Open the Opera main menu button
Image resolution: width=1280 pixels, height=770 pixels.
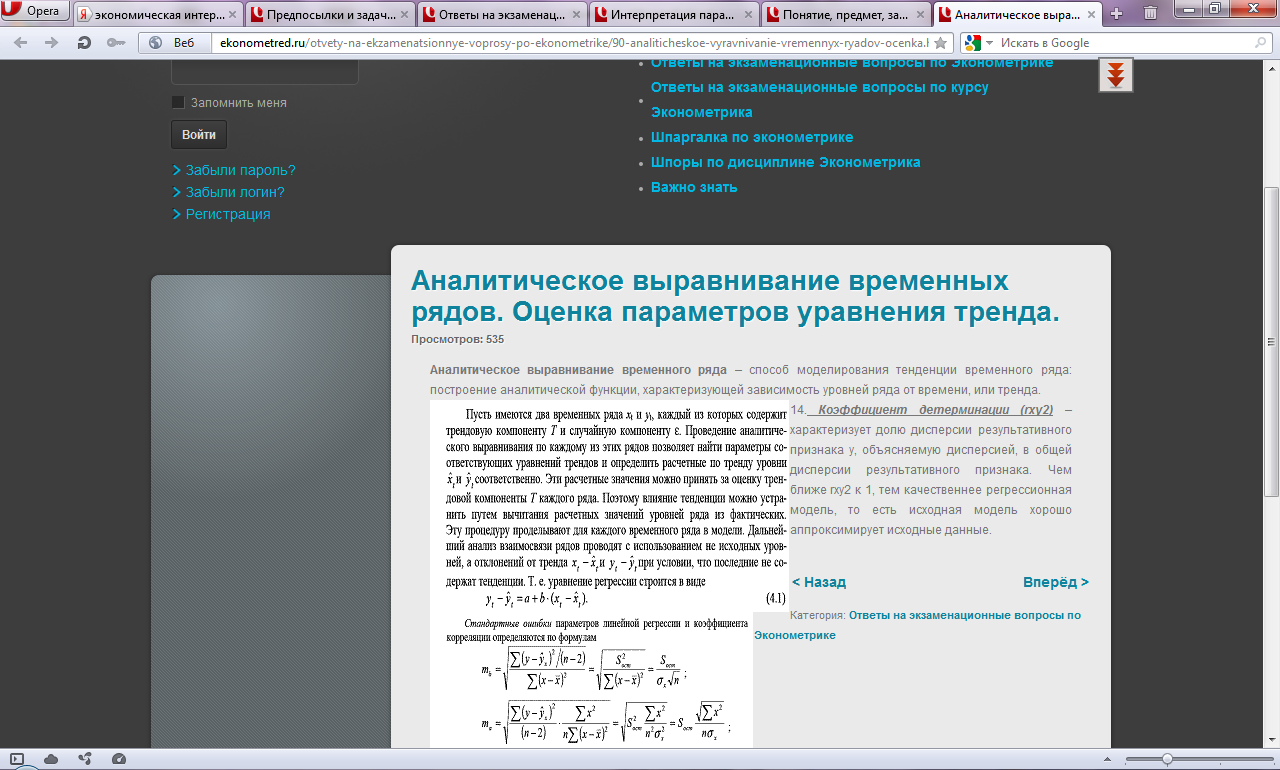point(35,12)
